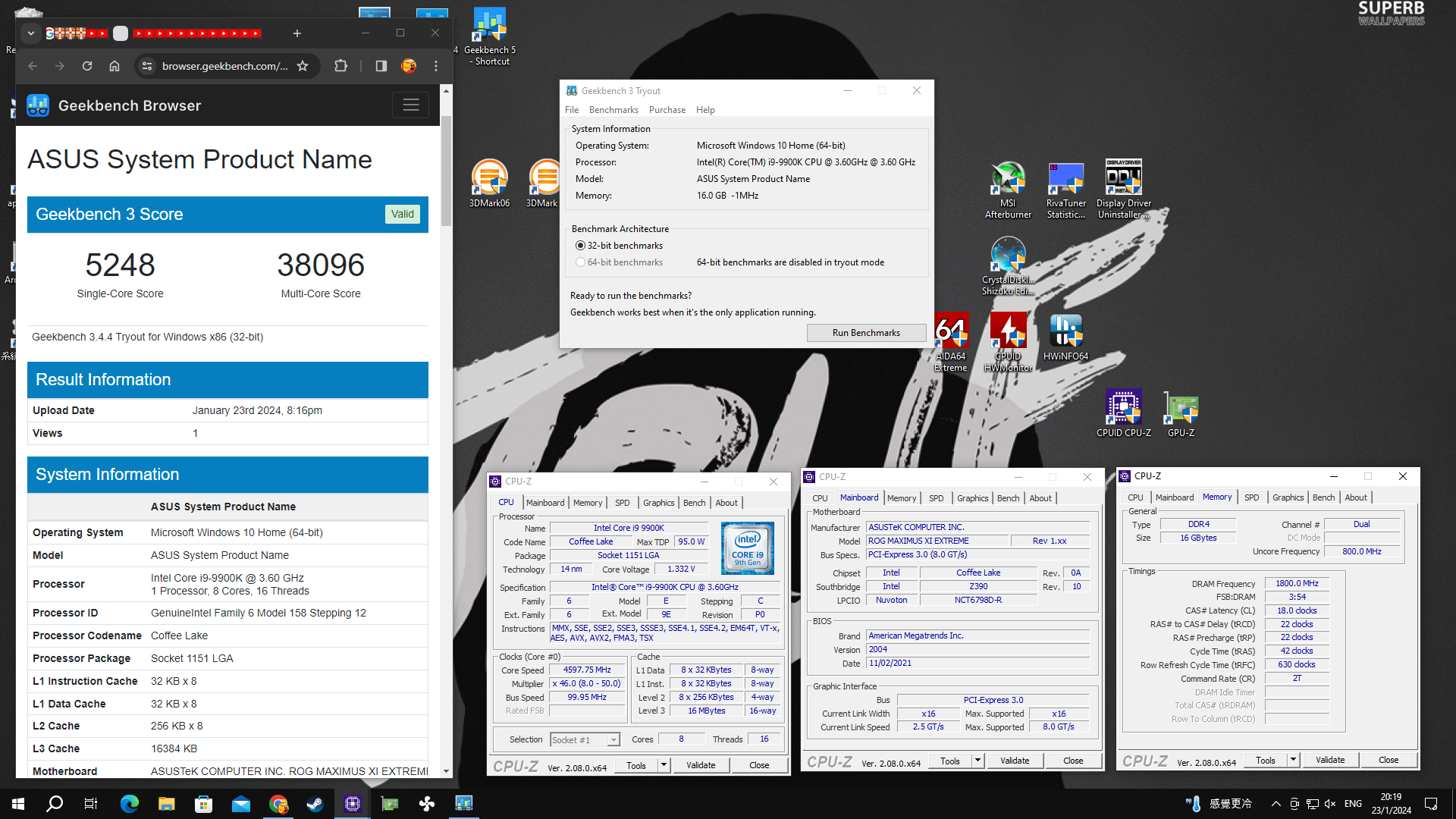Open About tab in Memory CPU-Z window
Viewport: 1456px width, 819px height.
coord(1356,497)
